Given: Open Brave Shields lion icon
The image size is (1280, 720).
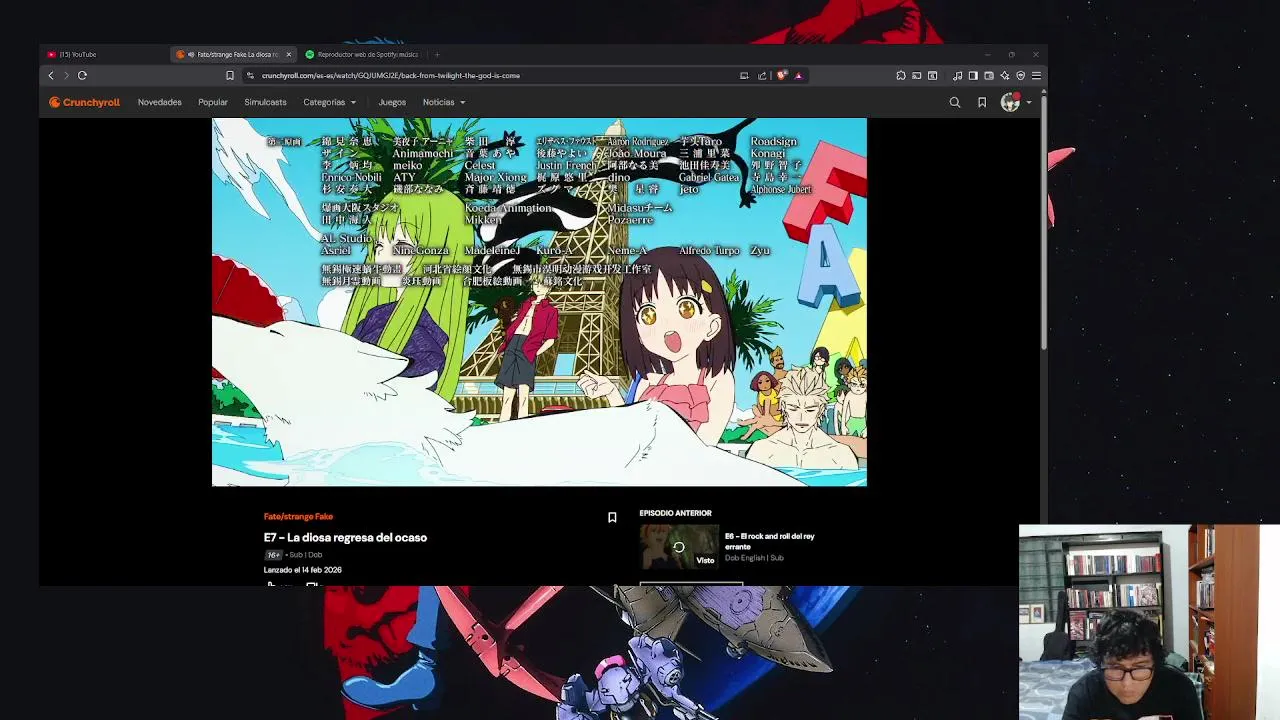Looking at the screenshot, I should (782, 75).
